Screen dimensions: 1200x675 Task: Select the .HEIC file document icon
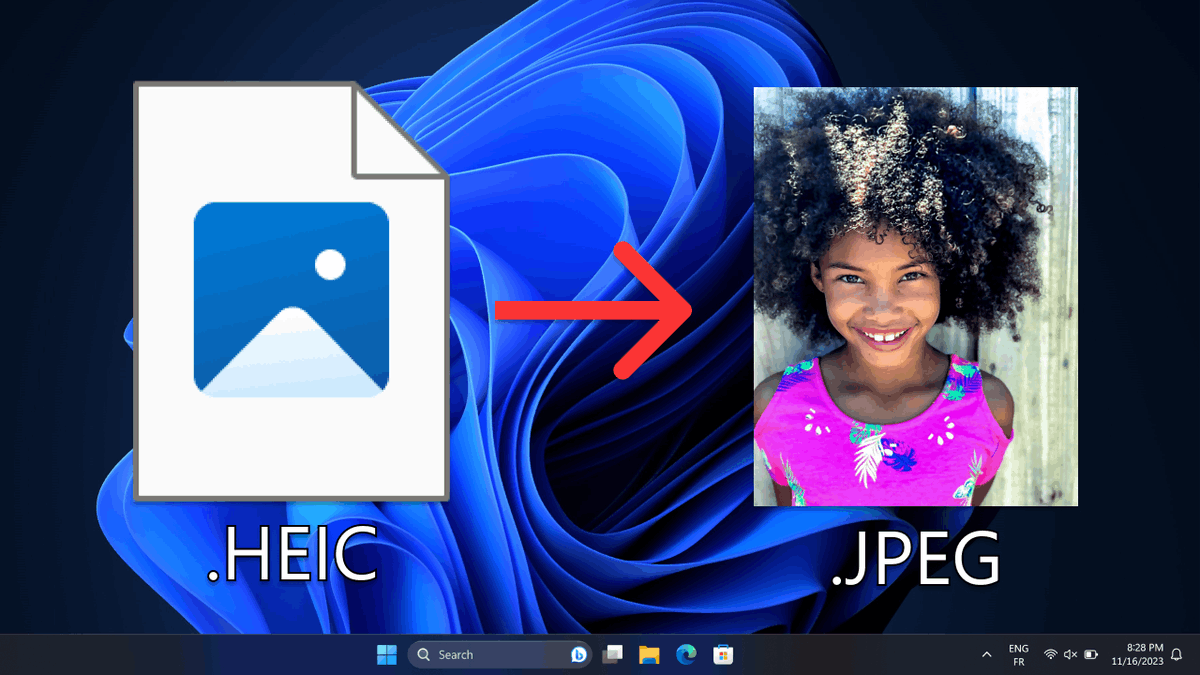[x=292, y=291]
